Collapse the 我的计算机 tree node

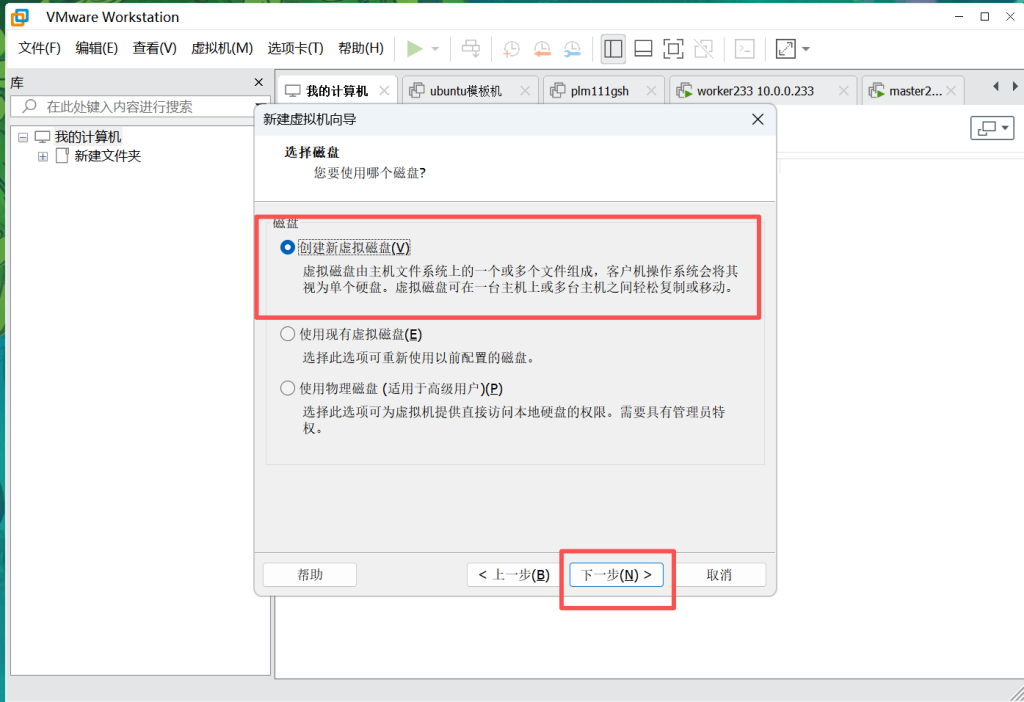[23, 137]
